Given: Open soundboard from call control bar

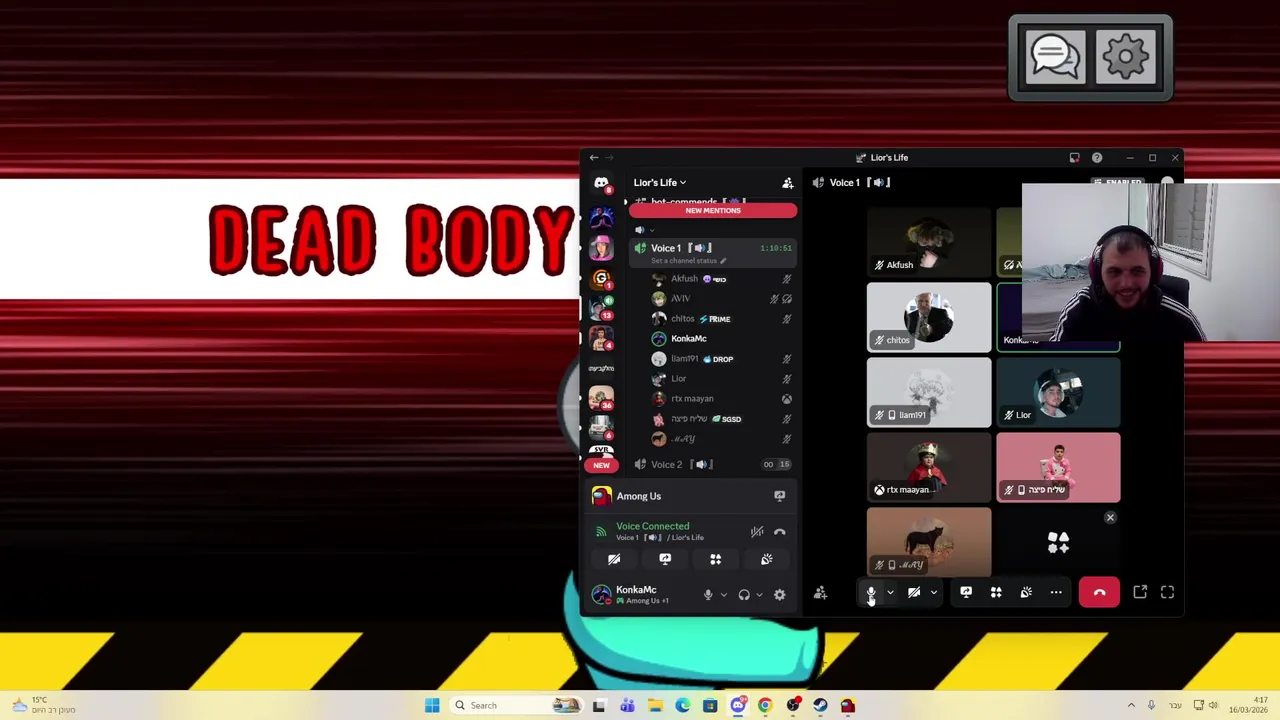Looking at the screenshot, I should 1026,592.
